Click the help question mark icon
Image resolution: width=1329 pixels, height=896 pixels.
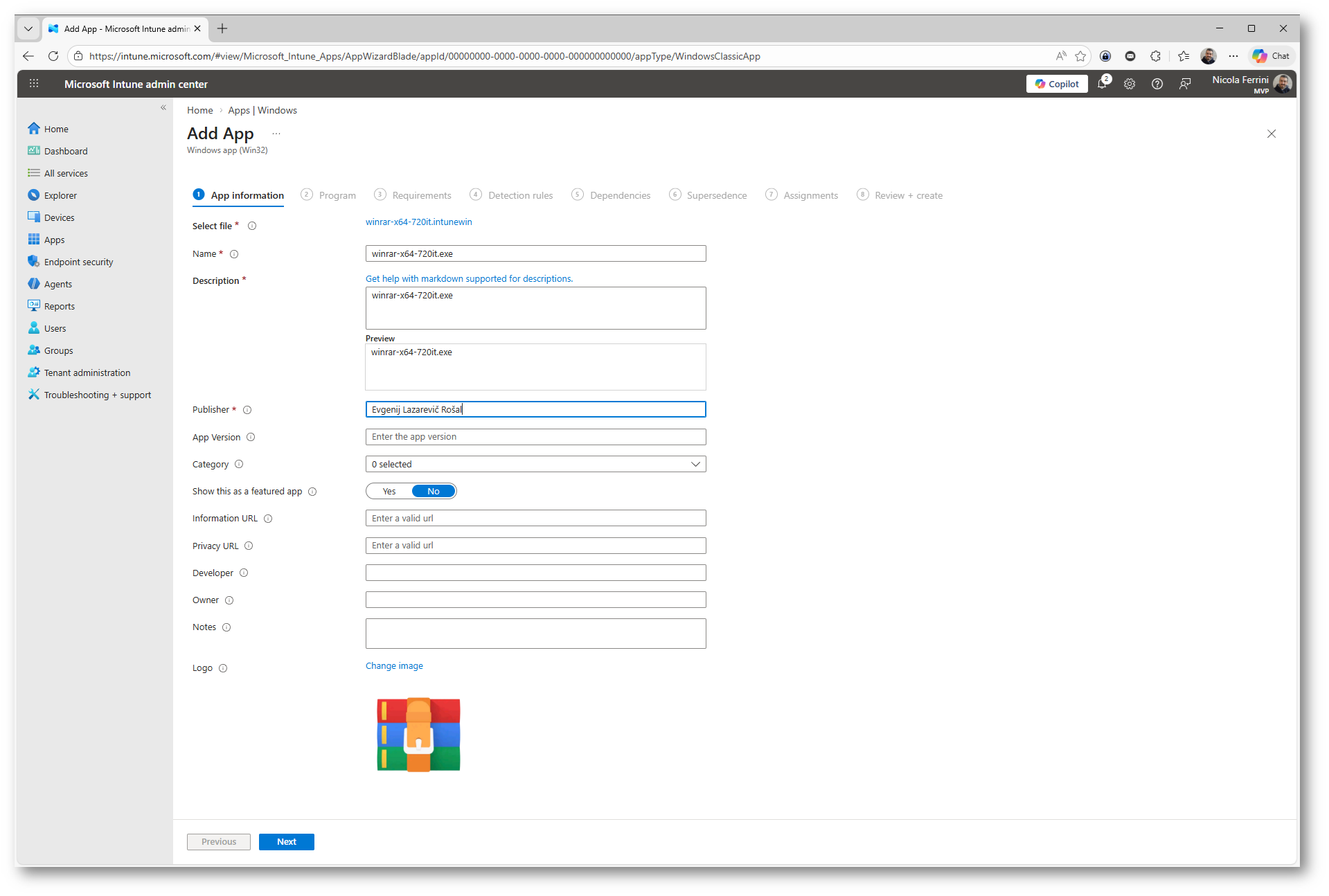(1157, 84)
